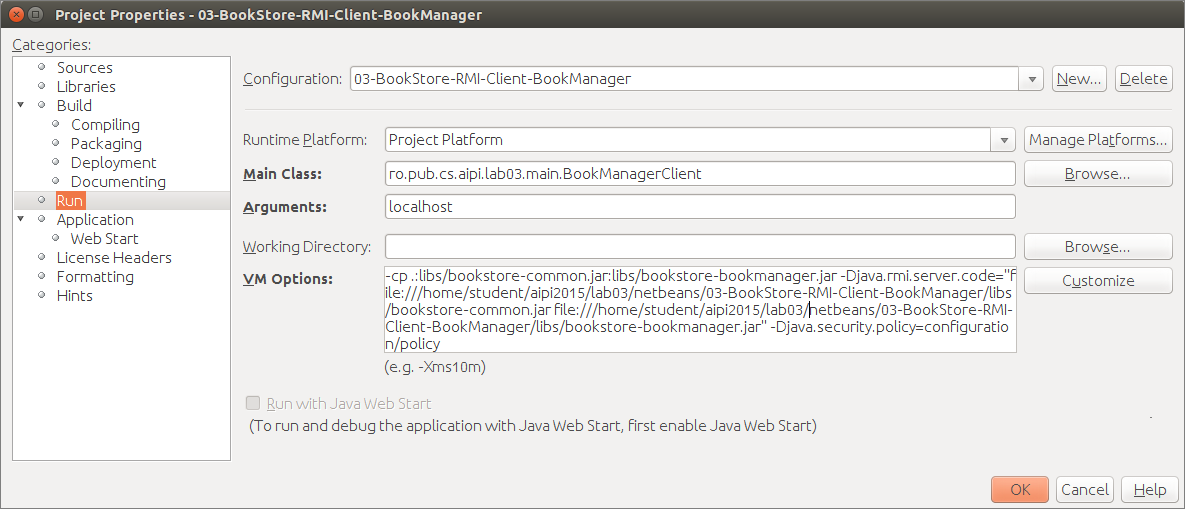Select the Application category
The image size is (1185, 509).
tap(95, 220)
